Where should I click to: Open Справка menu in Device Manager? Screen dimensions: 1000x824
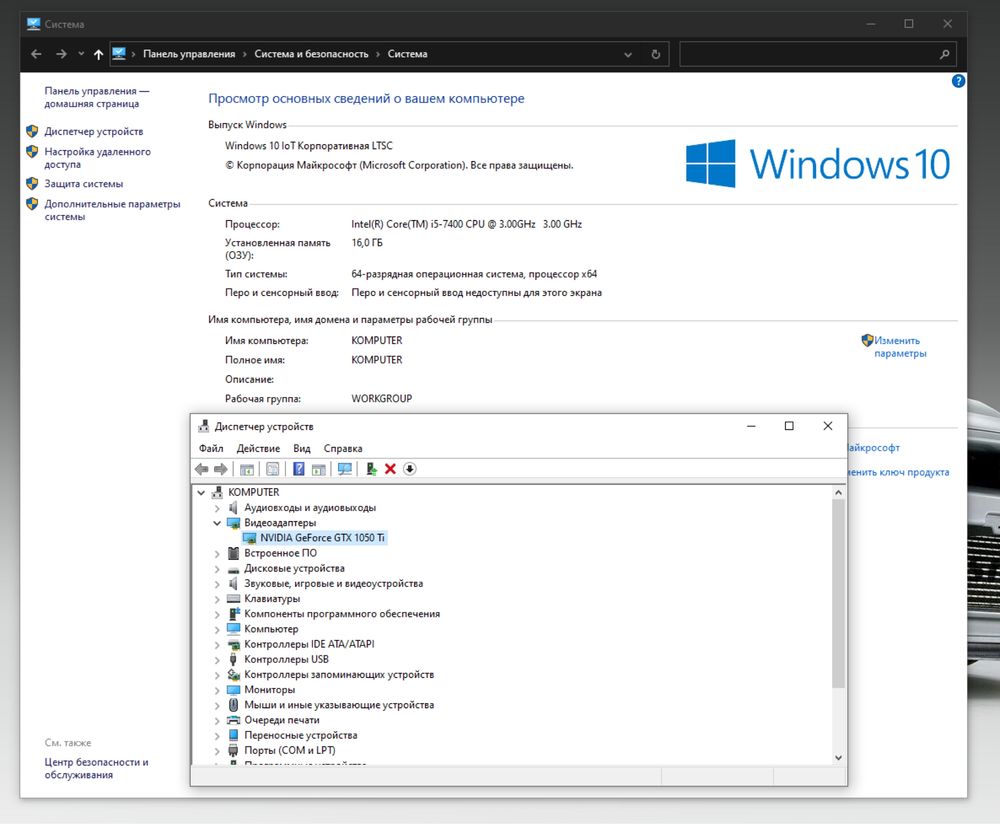(x=342, y=448)
